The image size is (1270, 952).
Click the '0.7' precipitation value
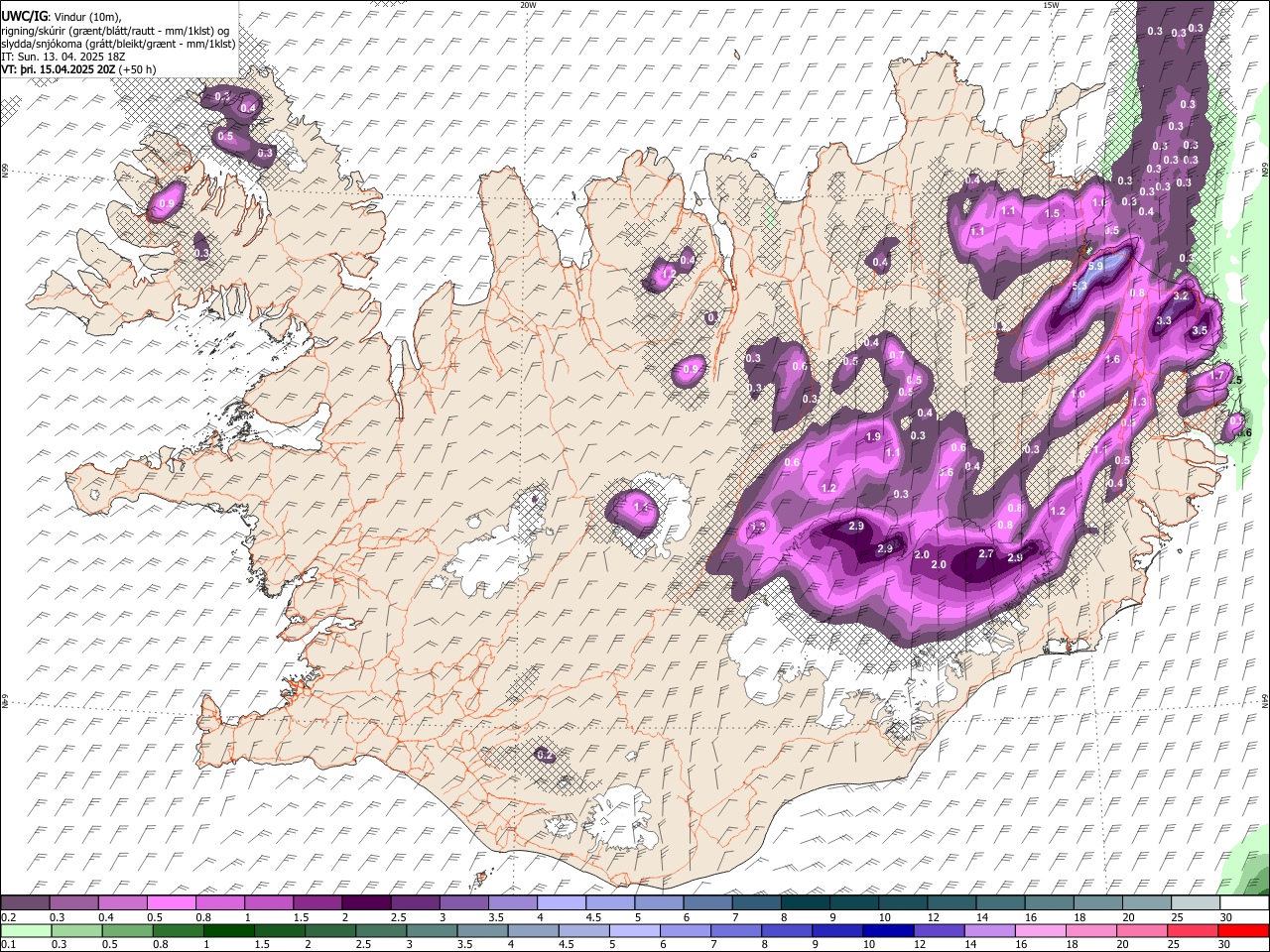click(x=896, y=355)
